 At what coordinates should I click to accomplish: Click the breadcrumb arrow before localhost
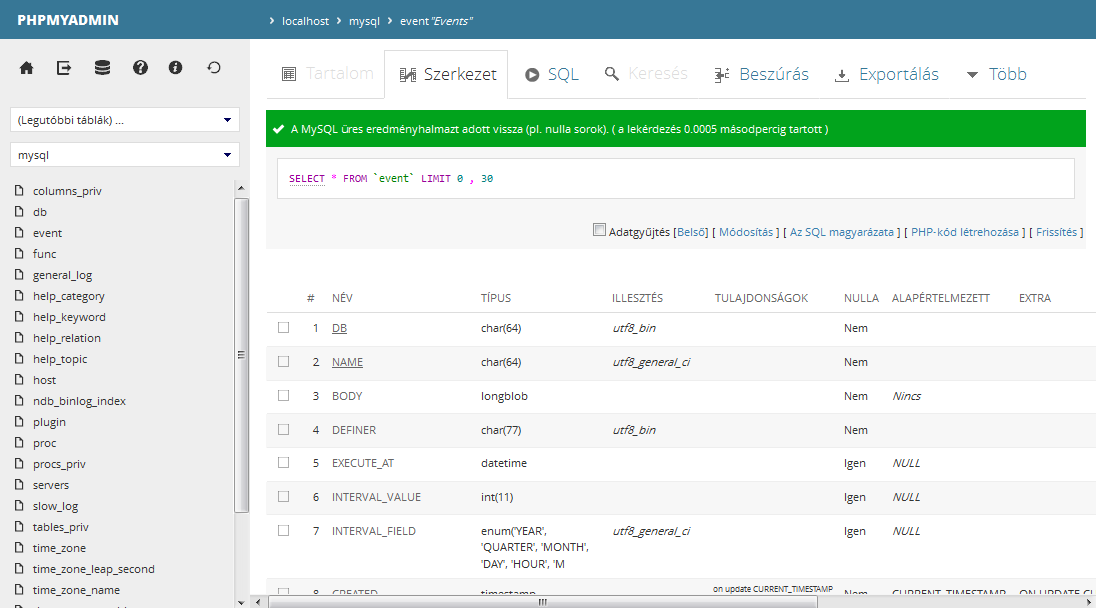272,21
